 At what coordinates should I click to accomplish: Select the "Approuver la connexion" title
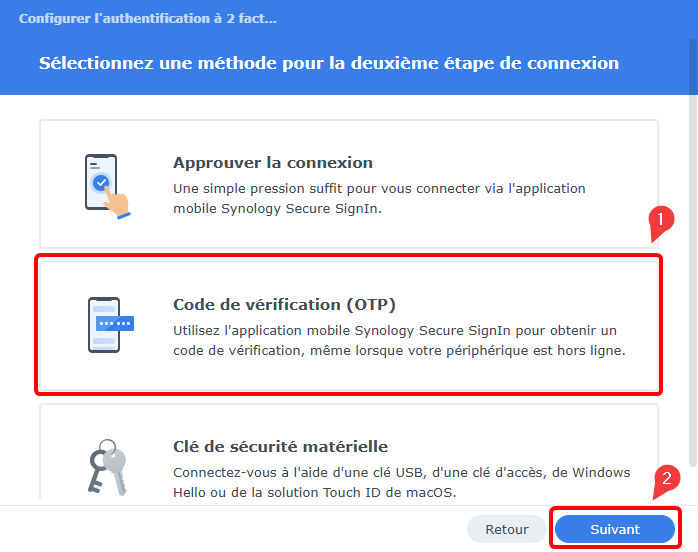[x=273, y=162]
